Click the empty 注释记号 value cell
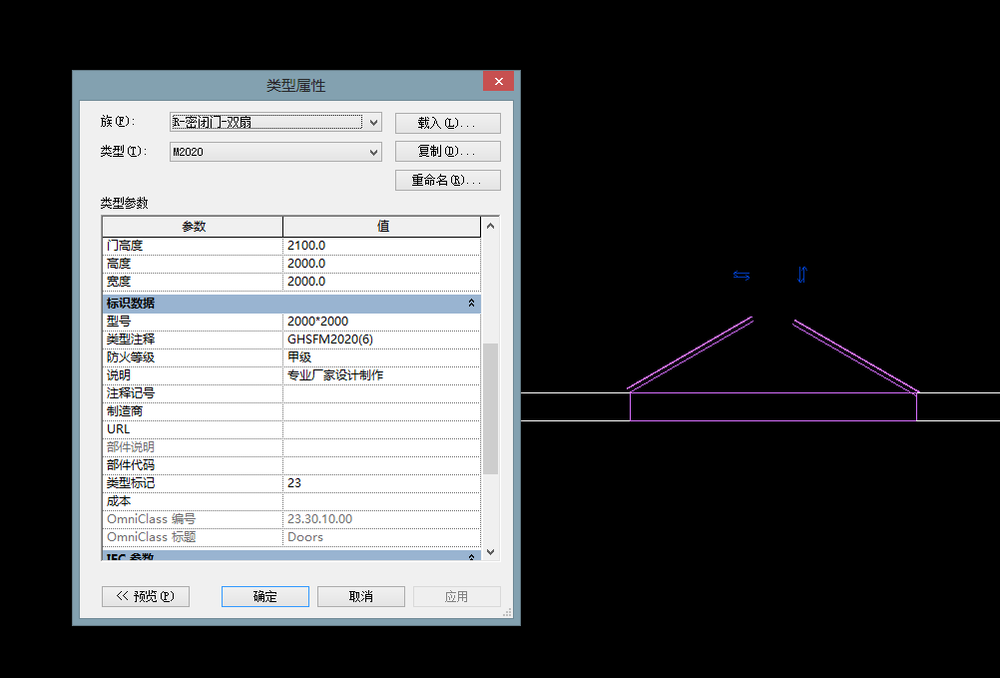This screenshot has width=1000, height=678. [x=381, y=394]
